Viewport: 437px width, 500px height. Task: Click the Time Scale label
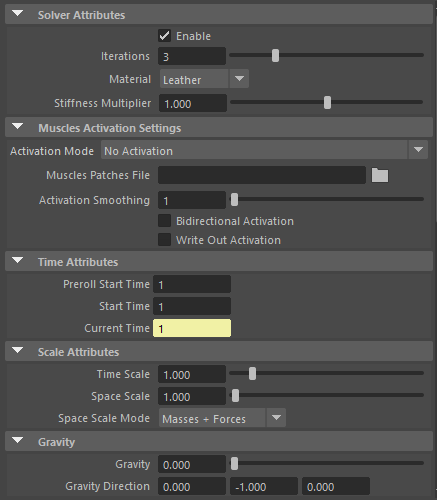pyautogui.click(x=123, y=374)
